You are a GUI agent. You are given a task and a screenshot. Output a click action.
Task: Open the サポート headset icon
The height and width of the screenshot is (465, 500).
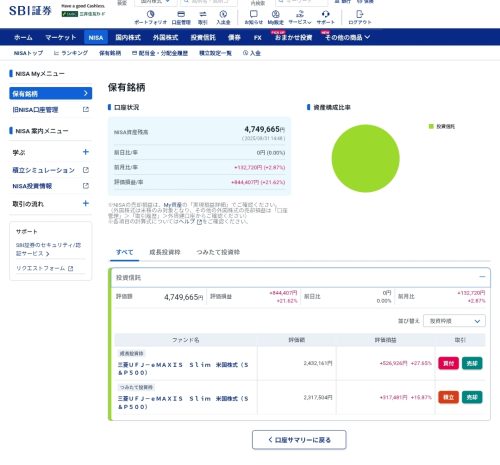pyautogui.click(x=325, y=14)
